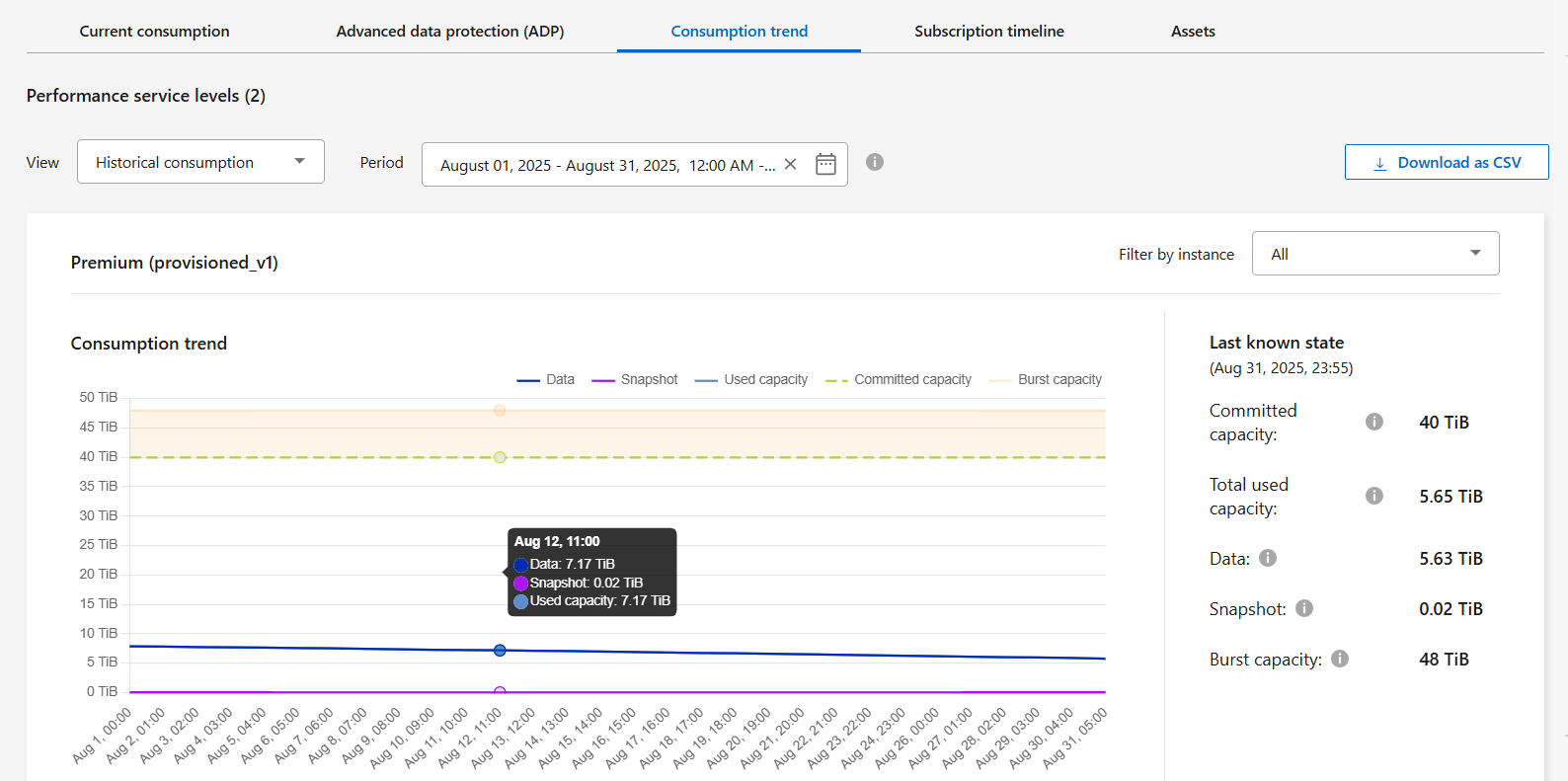1568x781 pixels.
Task: Click info icon next to Period field
Action: click(874, 162)
